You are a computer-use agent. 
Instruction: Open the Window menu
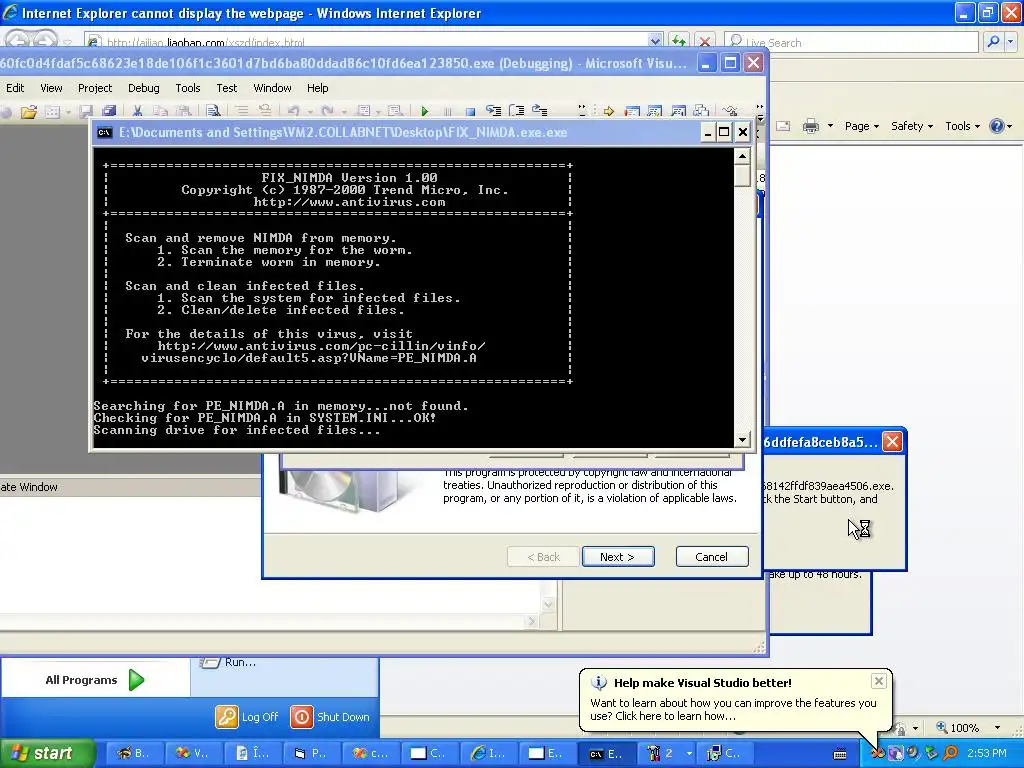tap(272, 88)
